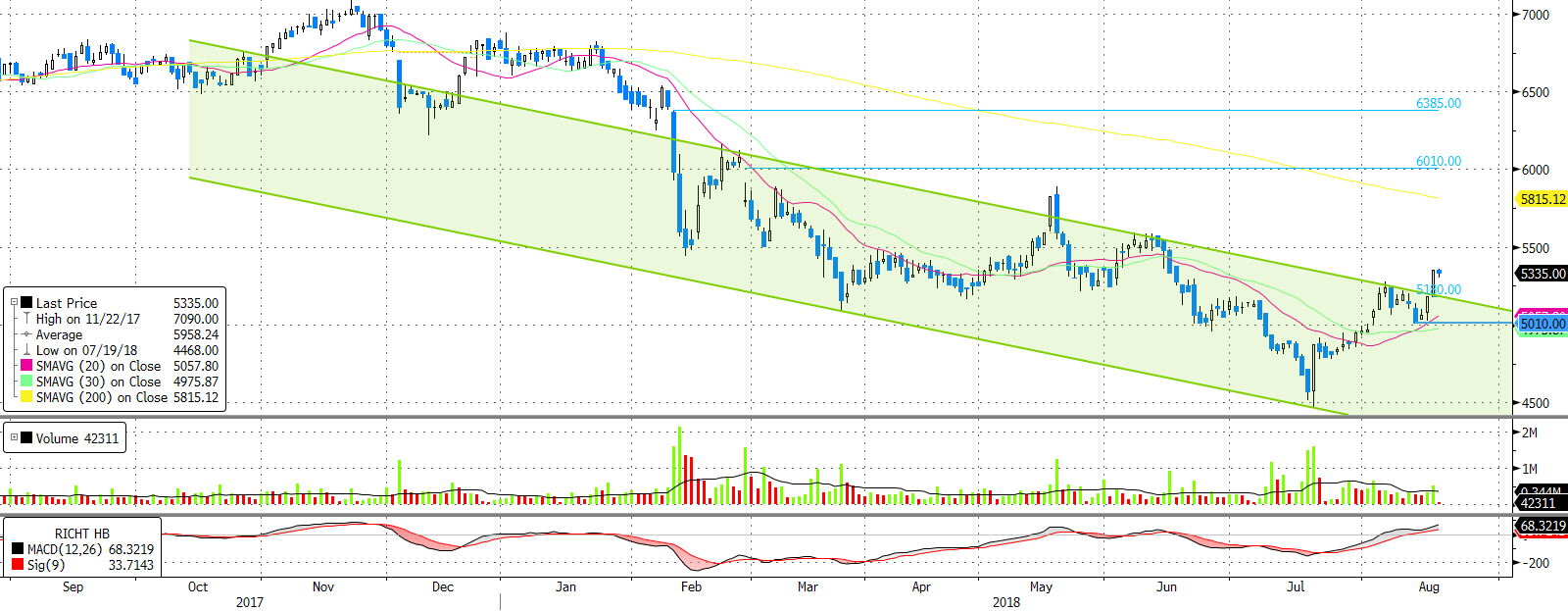
Task: Click the 'Volume 42311' legend label
Action: (77, 438)
